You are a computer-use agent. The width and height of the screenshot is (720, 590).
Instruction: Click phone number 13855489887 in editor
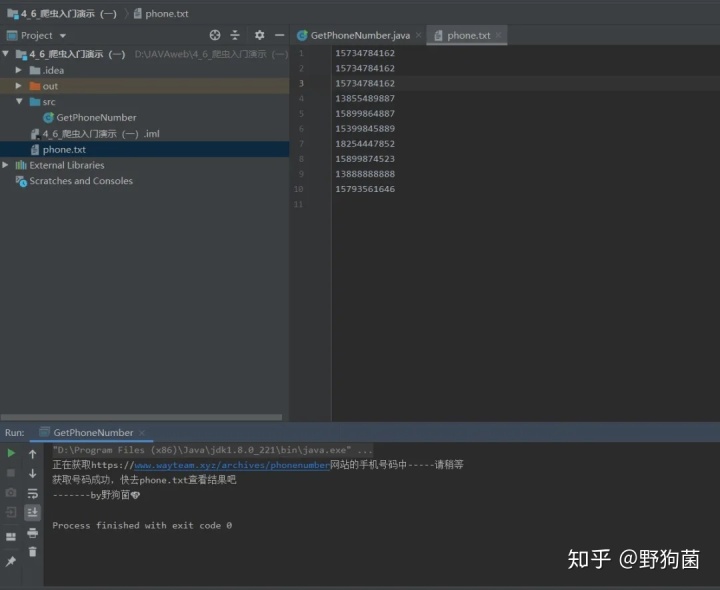pyautogui.click(x=365, y=98)
